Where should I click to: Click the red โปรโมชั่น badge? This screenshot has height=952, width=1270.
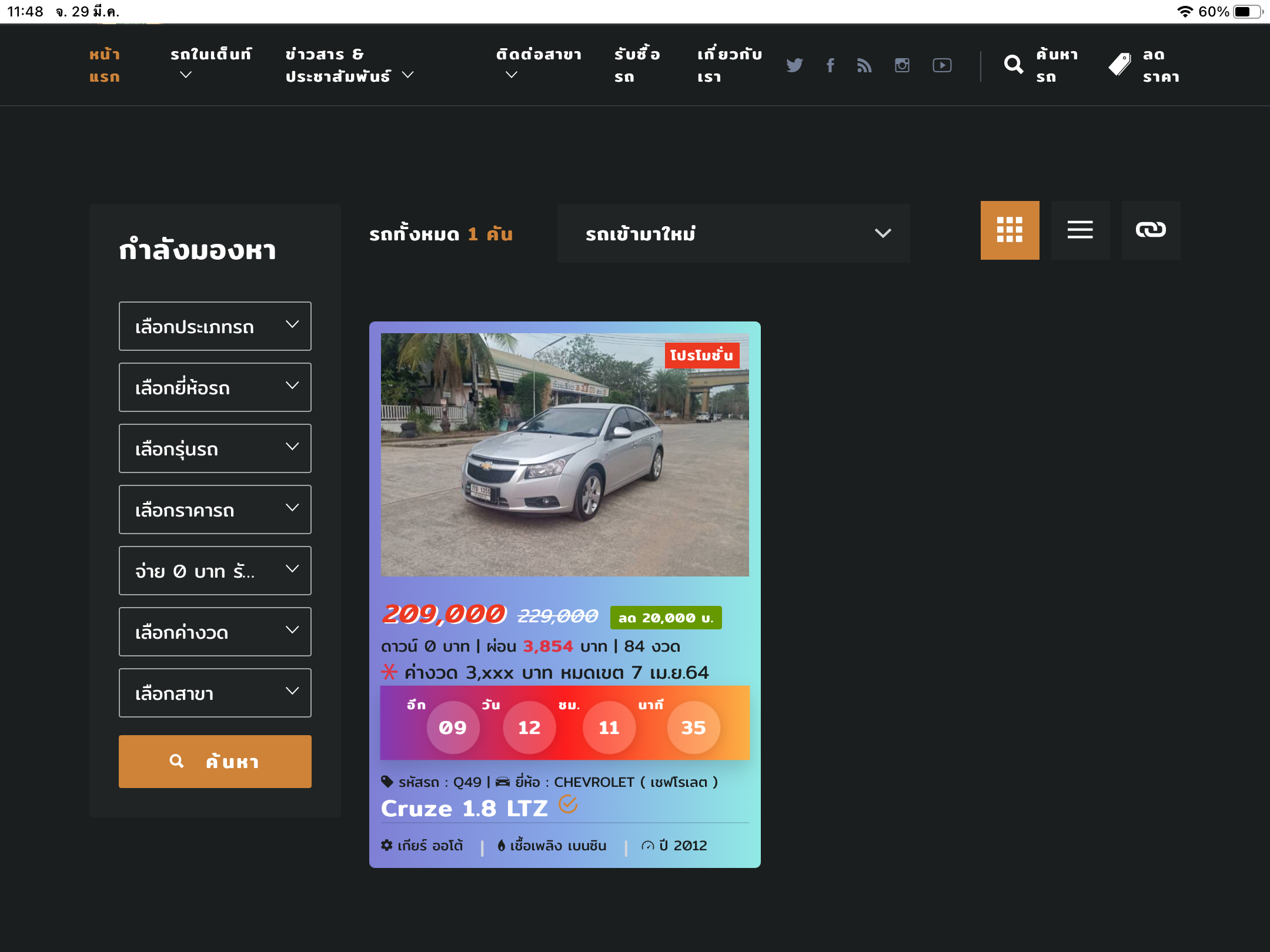(x=701, y=356)
